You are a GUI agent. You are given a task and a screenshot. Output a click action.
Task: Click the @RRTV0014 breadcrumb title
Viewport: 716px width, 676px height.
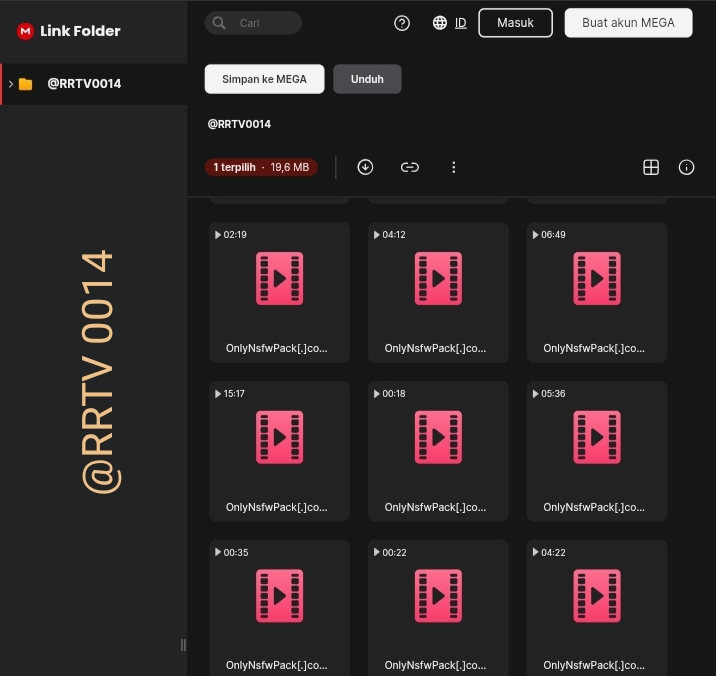[239, 124]
